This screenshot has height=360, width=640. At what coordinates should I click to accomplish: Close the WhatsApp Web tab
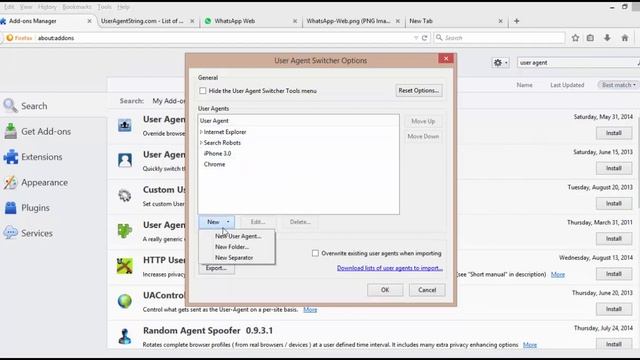[x=295, y=21]
